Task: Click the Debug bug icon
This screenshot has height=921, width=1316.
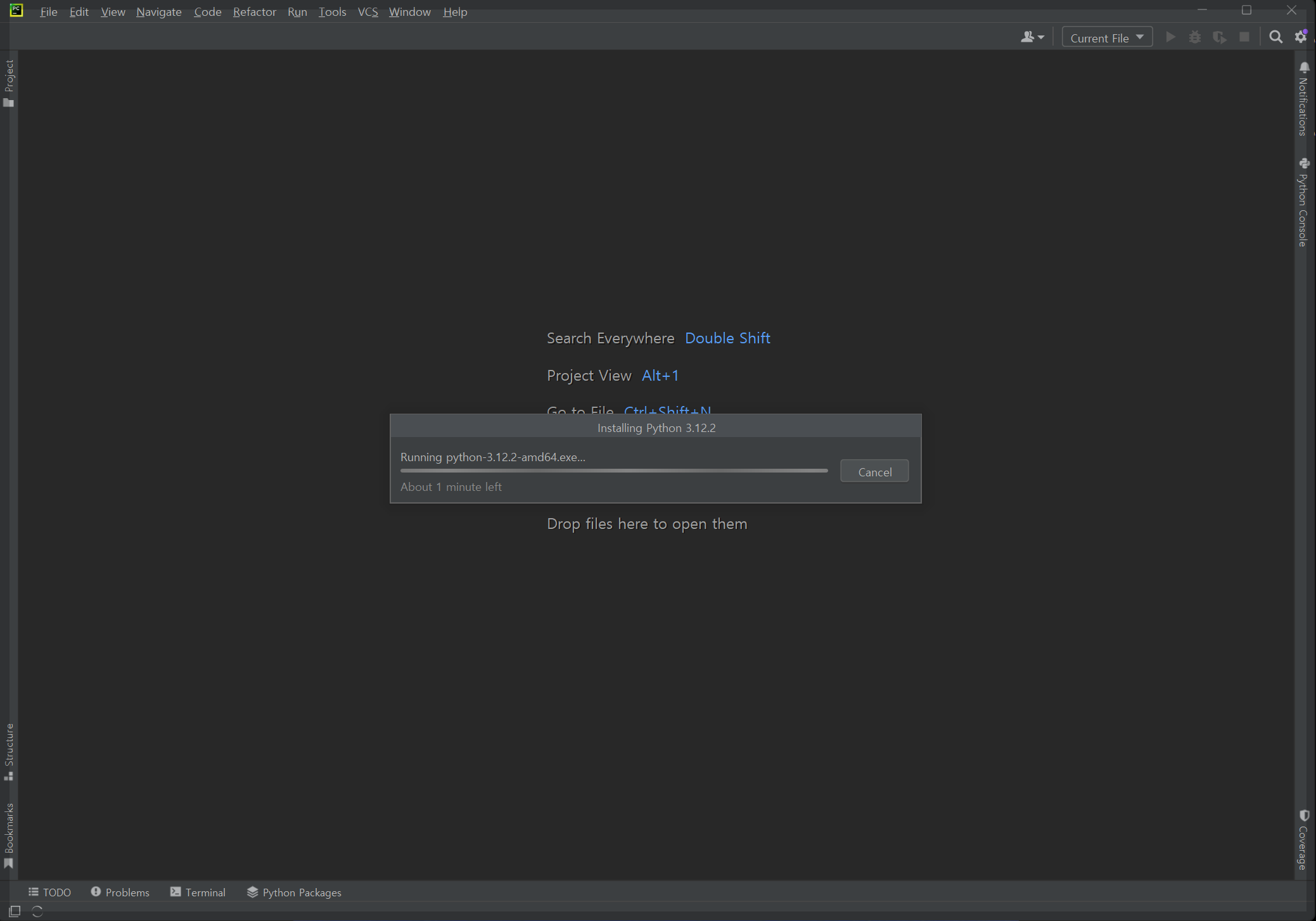Action: [x=1194, y=37]
